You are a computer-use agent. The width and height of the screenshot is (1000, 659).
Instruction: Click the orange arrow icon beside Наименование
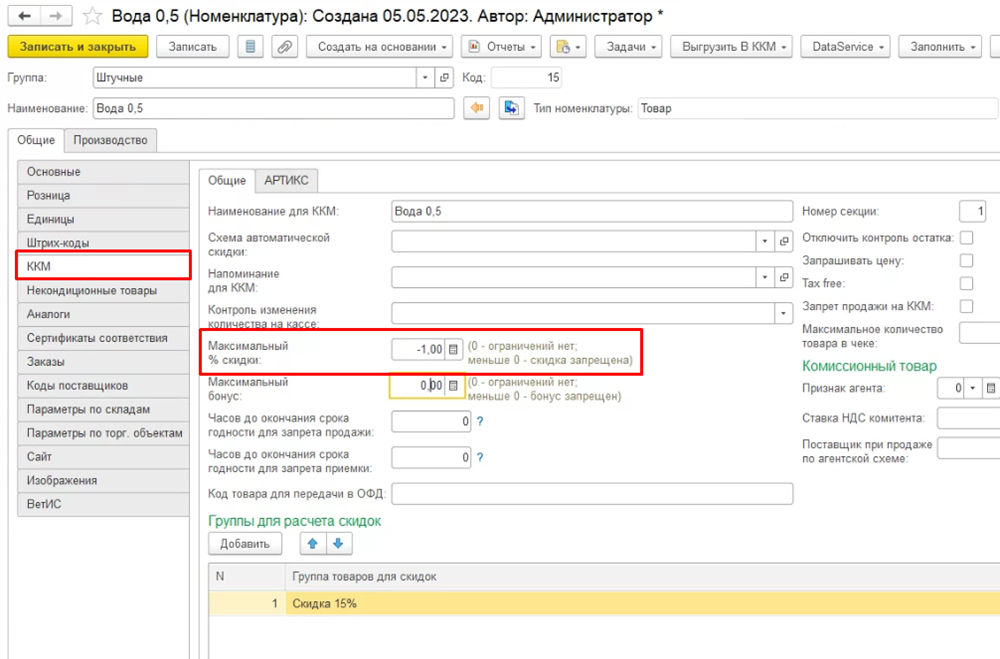478,108
